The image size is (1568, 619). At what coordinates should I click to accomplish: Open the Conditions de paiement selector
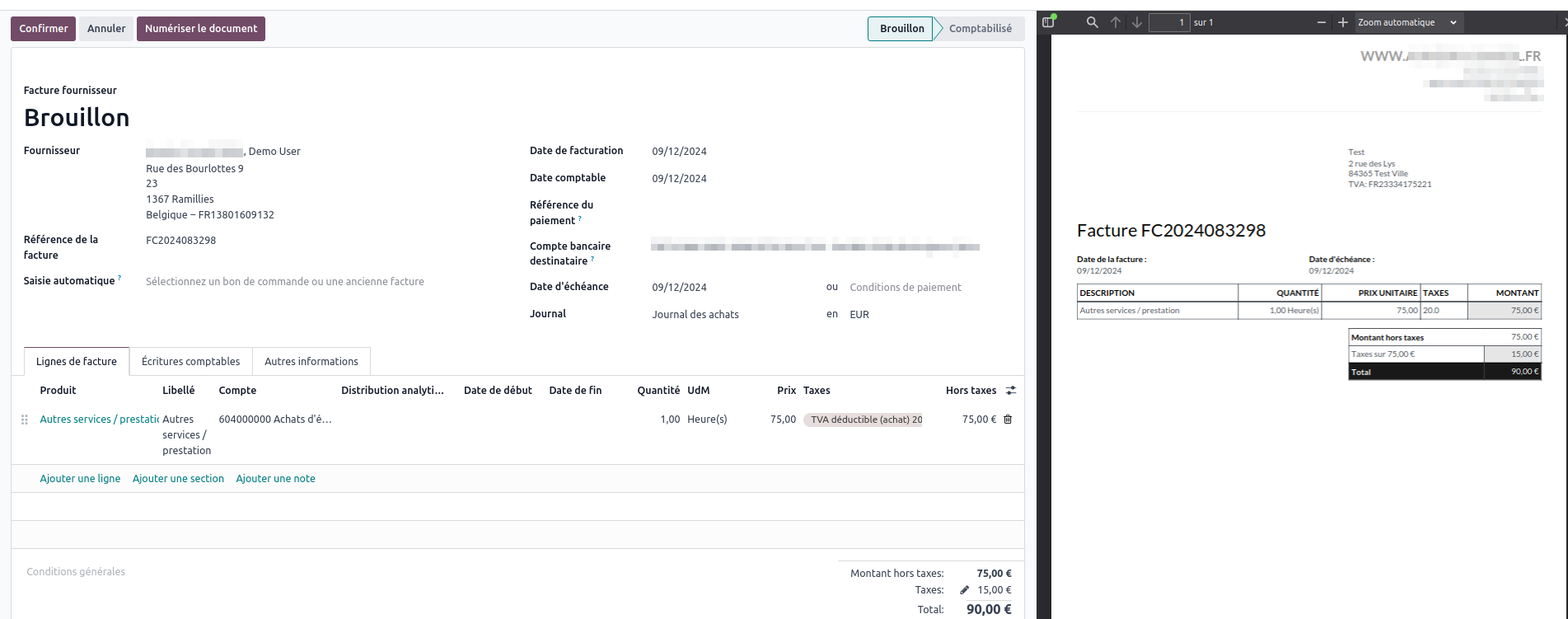(x=906, y=288)
